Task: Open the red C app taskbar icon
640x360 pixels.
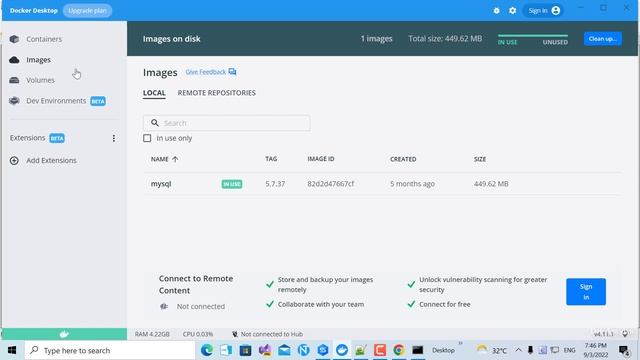Action: pyautogui.click(x=380, y=350)
